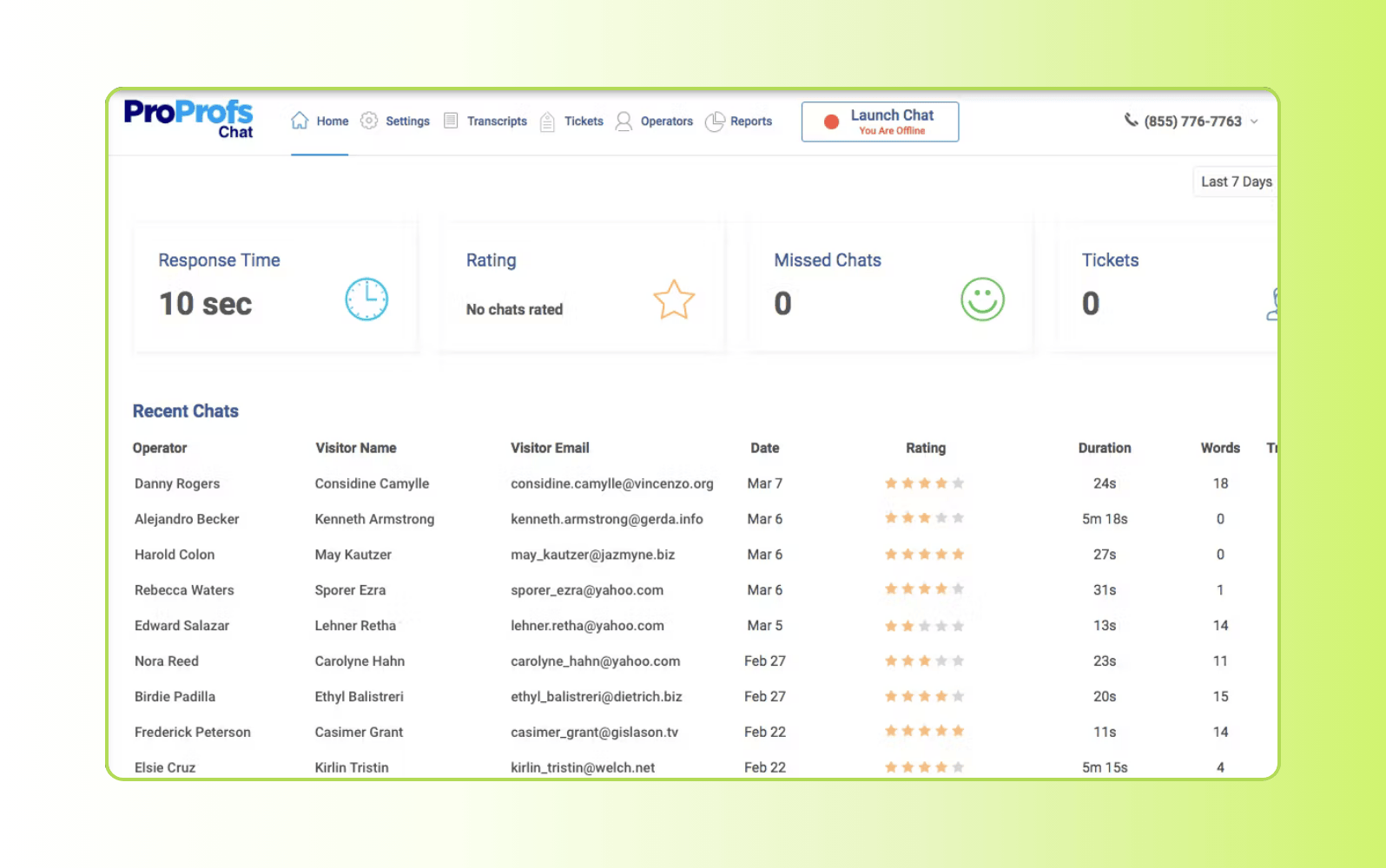Click the Rating star outline icon
The width and height of the screenshot is (1386, 868).
(x=674, y=299)
